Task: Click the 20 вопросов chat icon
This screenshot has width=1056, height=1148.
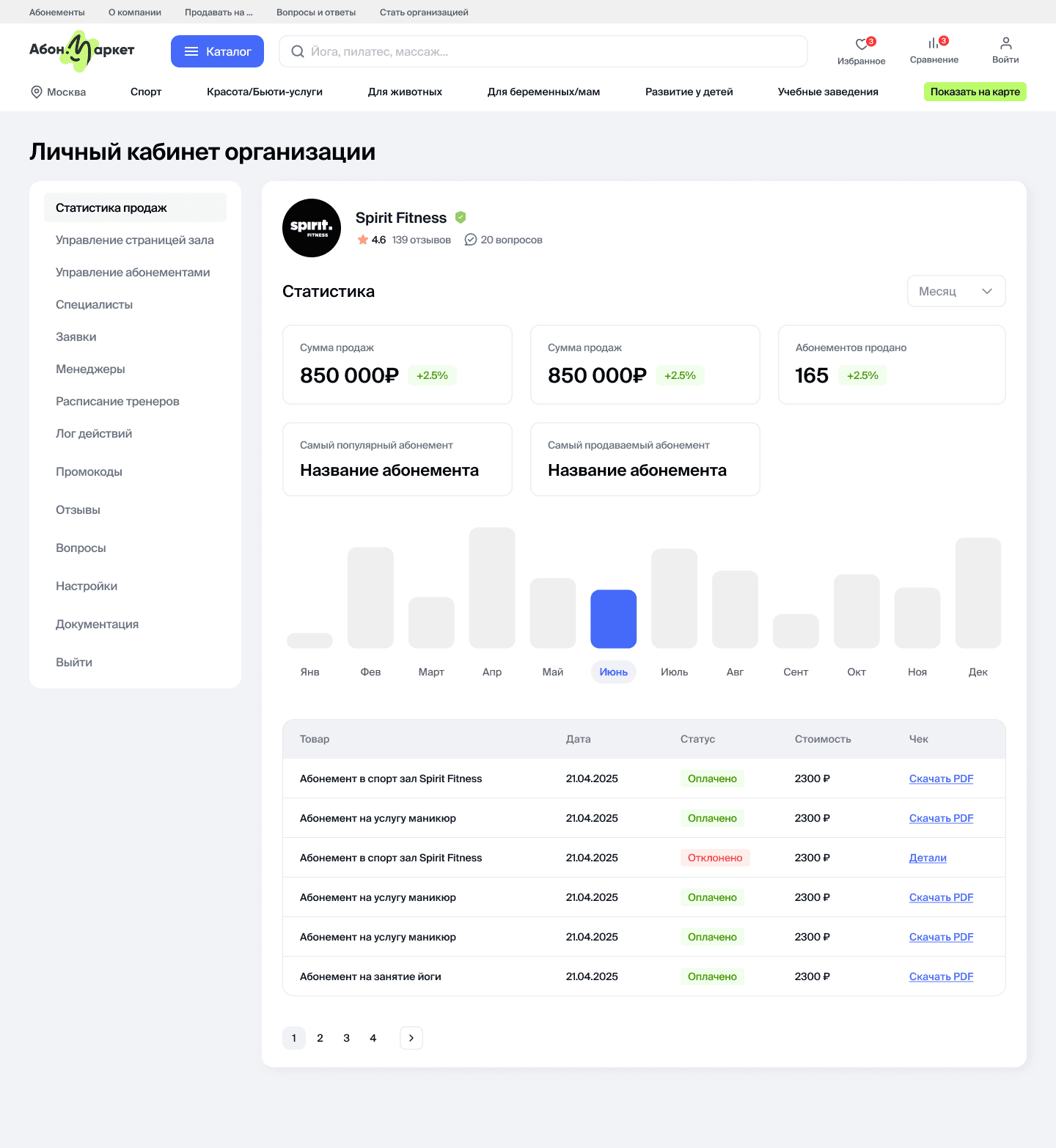Action: [x=471, y=240]
